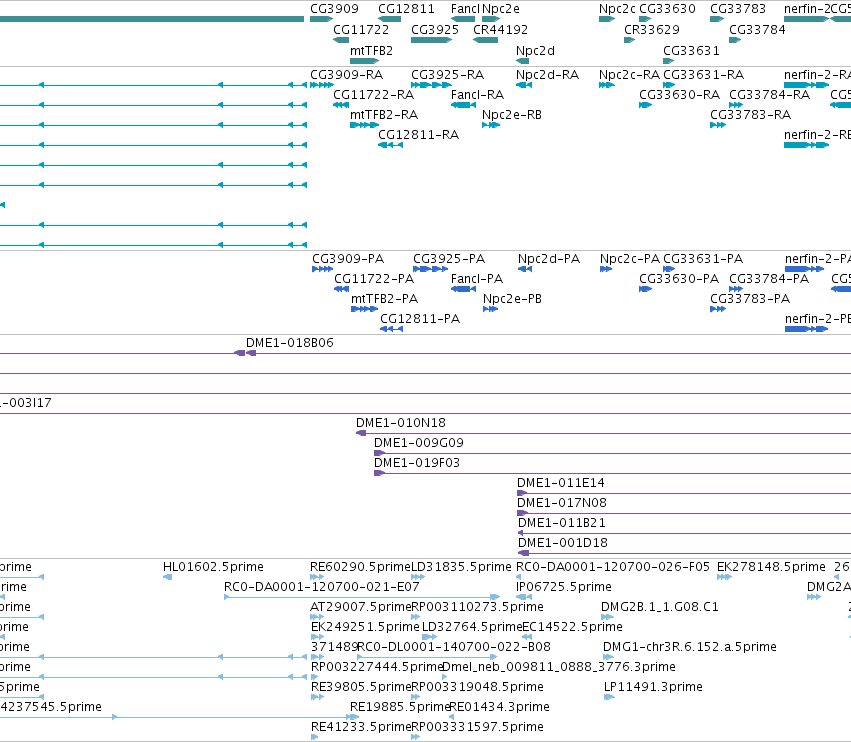Click the Fancl-RA transcript label
Image resolution: width=851 pixels, height=742 pixels.
[478, 95]
